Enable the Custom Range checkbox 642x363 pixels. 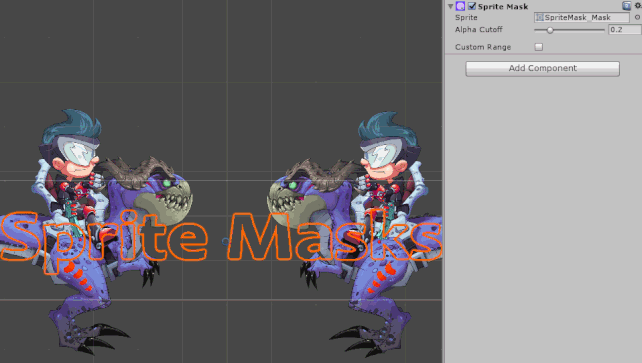click(539, 47)
